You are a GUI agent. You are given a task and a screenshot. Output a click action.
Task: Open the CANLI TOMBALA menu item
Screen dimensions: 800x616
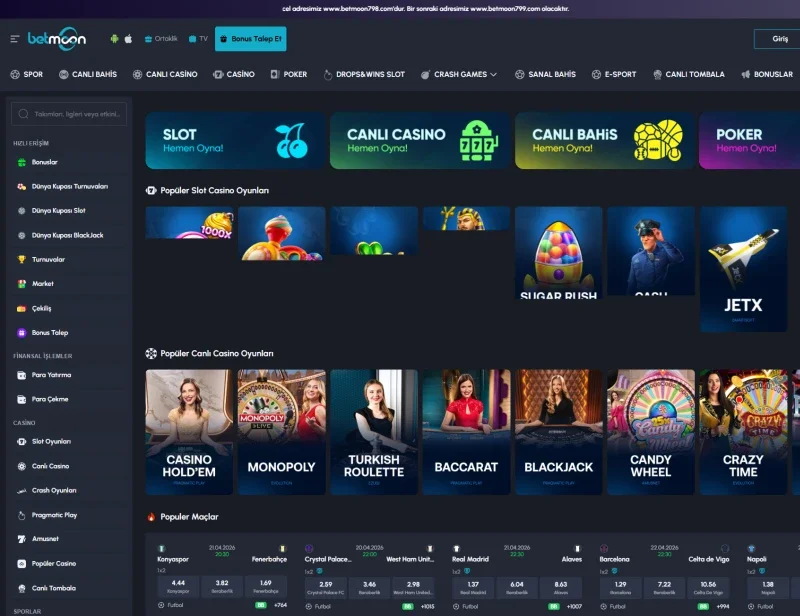click(x=689, y=75)
